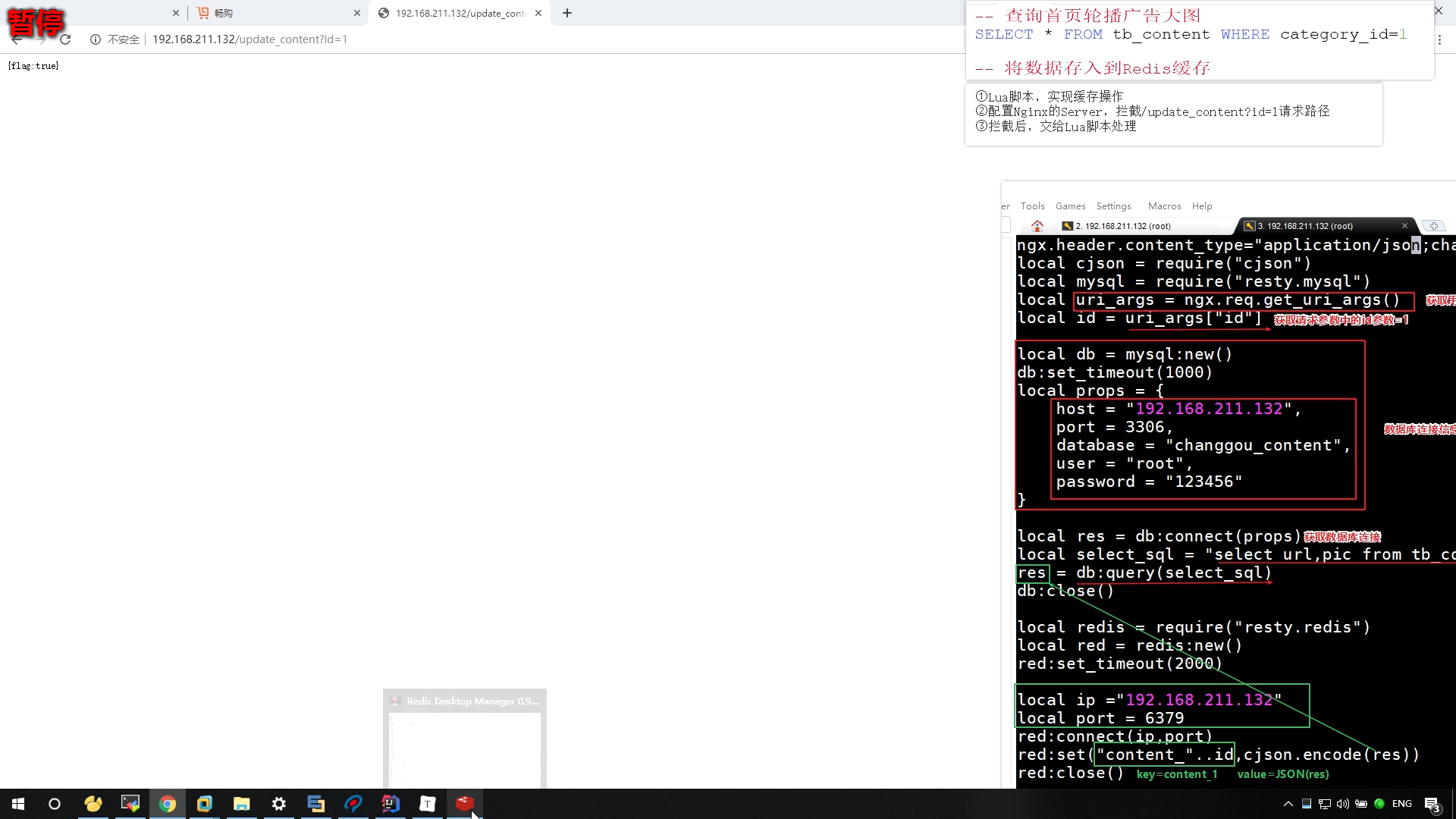Open the Navicat icon in taskbar

point(93,804)
